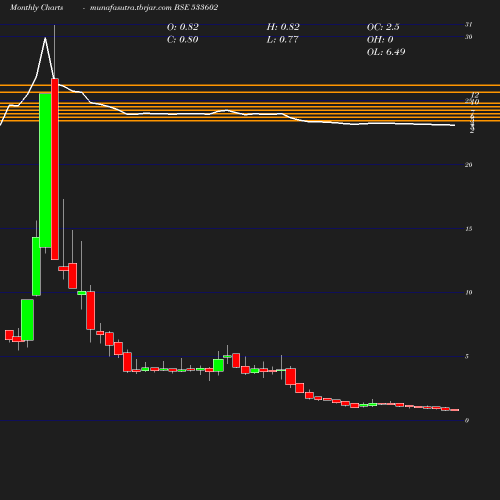500x500 pixels.
Task: Click the tallest red candlestick at peak
Action: [x=55, y=169]
